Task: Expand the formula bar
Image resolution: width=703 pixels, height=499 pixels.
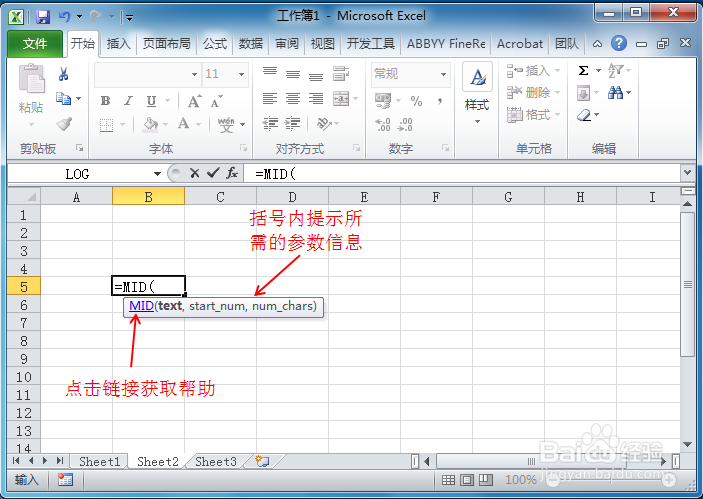Action: (687, 173)
